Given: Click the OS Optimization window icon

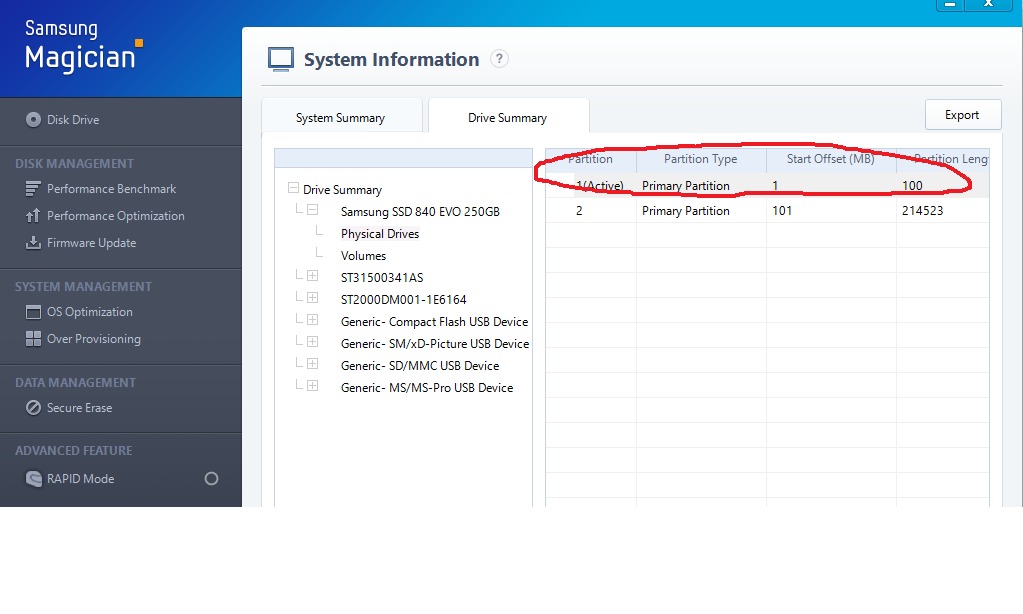Looking at the screenshot, I should click(33, 312).
